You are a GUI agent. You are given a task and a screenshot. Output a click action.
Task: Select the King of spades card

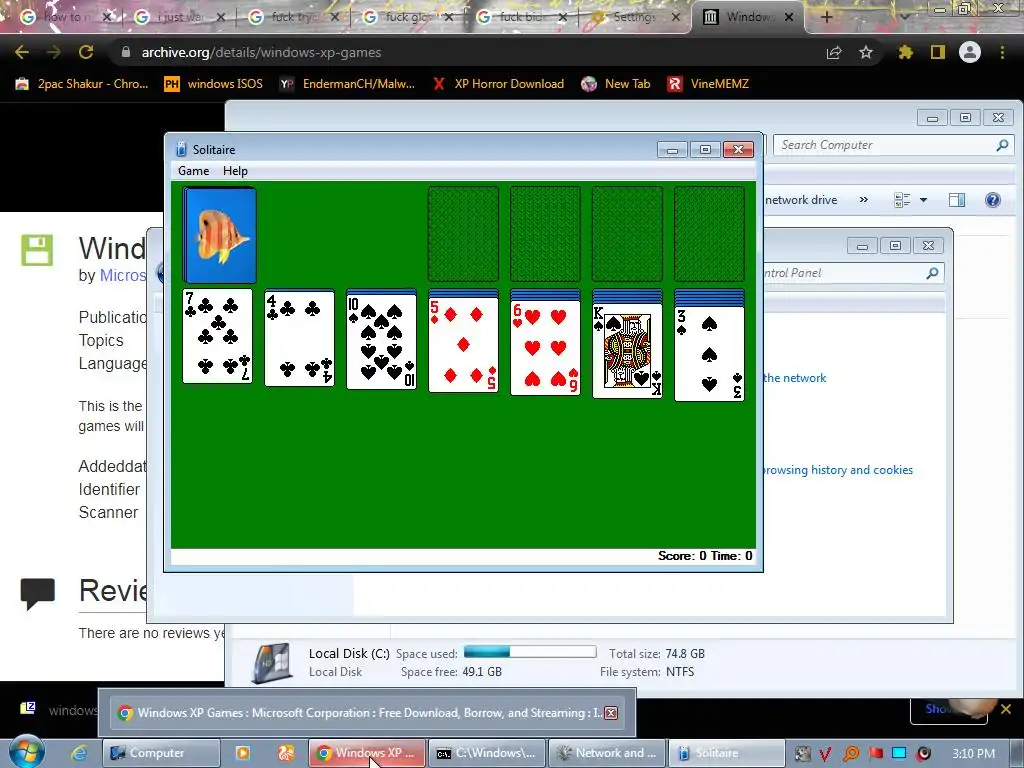(x=628, y=351)
